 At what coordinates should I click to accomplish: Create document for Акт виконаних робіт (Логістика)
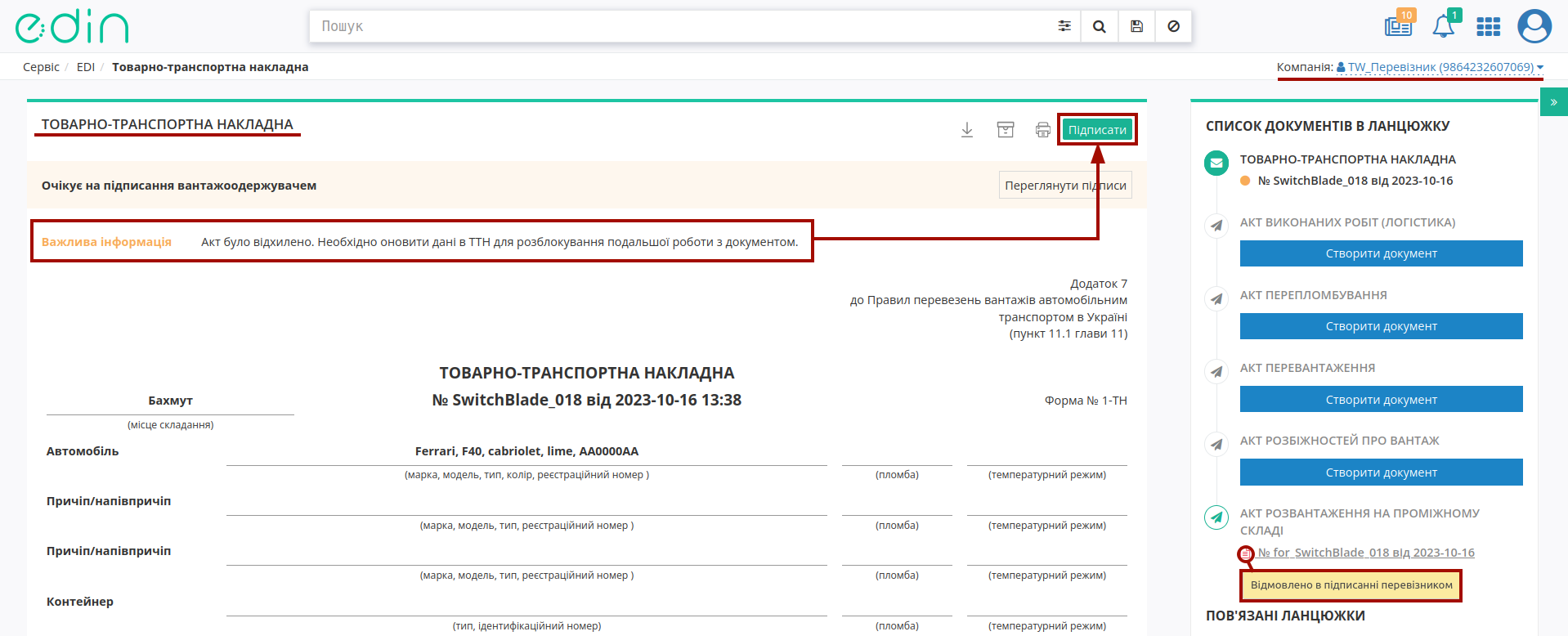1381,253
